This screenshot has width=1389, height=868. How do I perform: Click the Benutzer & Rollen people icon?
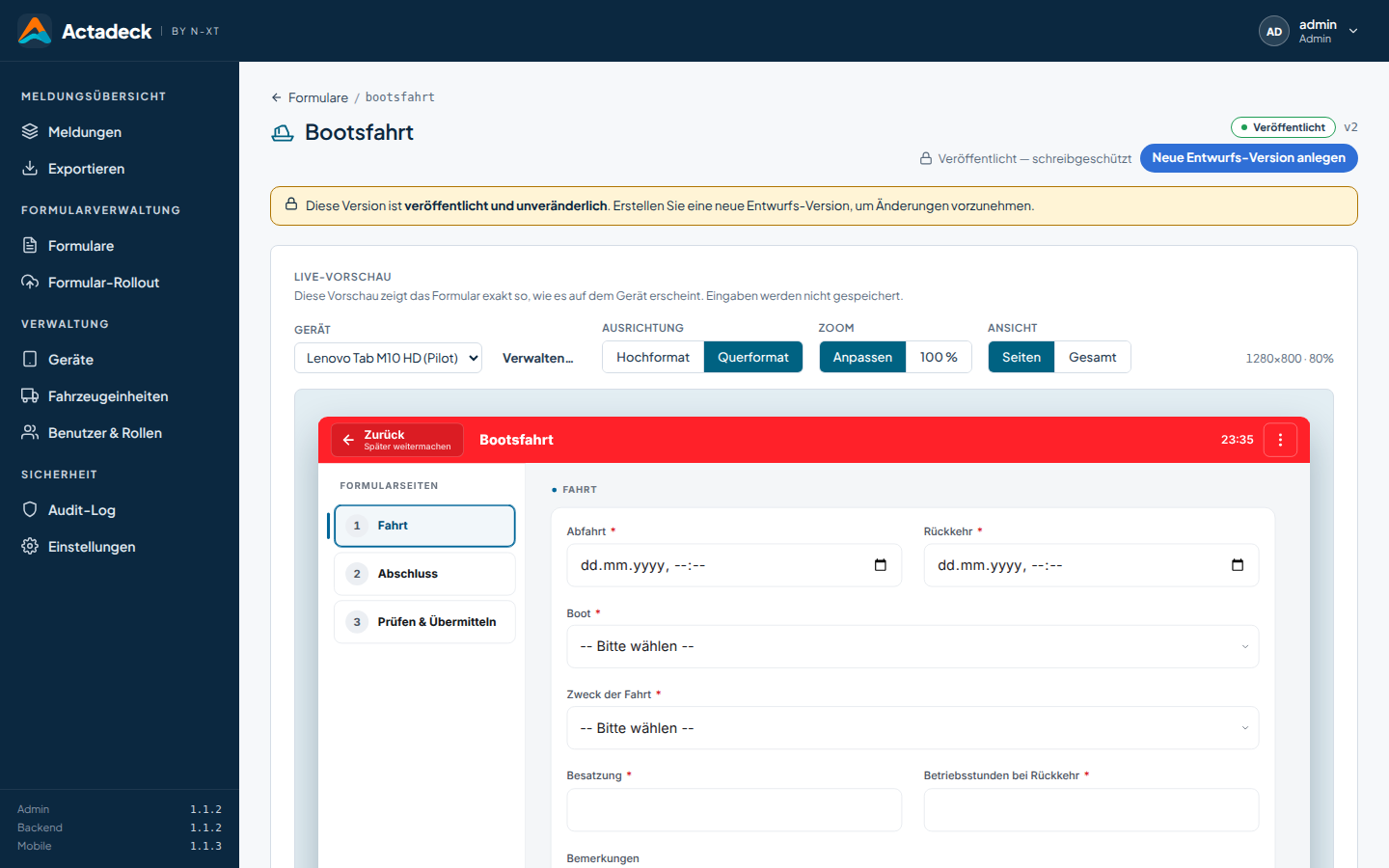tap(30, 432)
